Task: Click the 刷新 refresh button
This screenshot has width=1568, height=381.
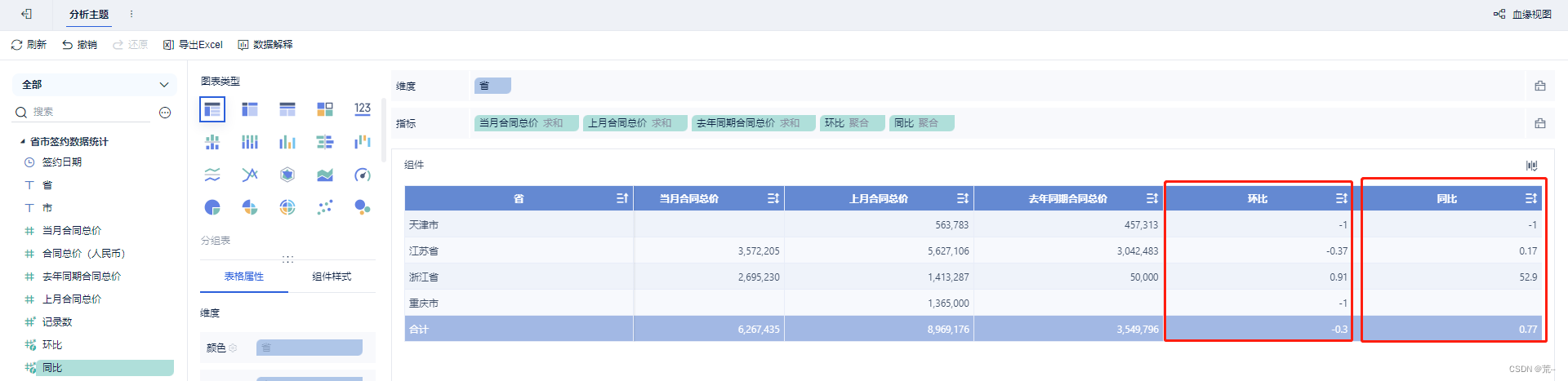Action: click(29, 45)
